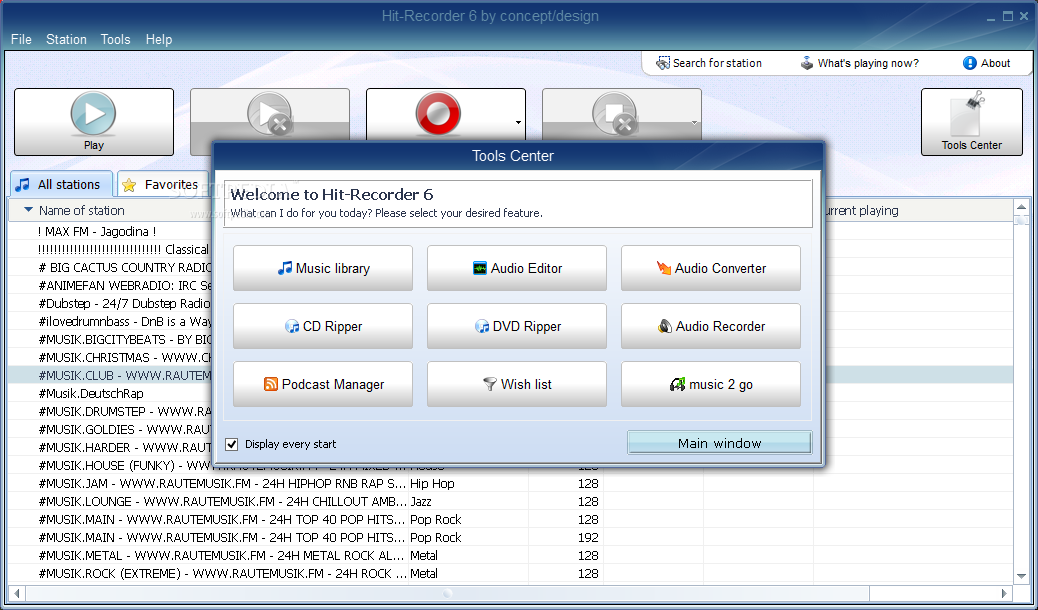Open the CD Ripper tool

323,327
